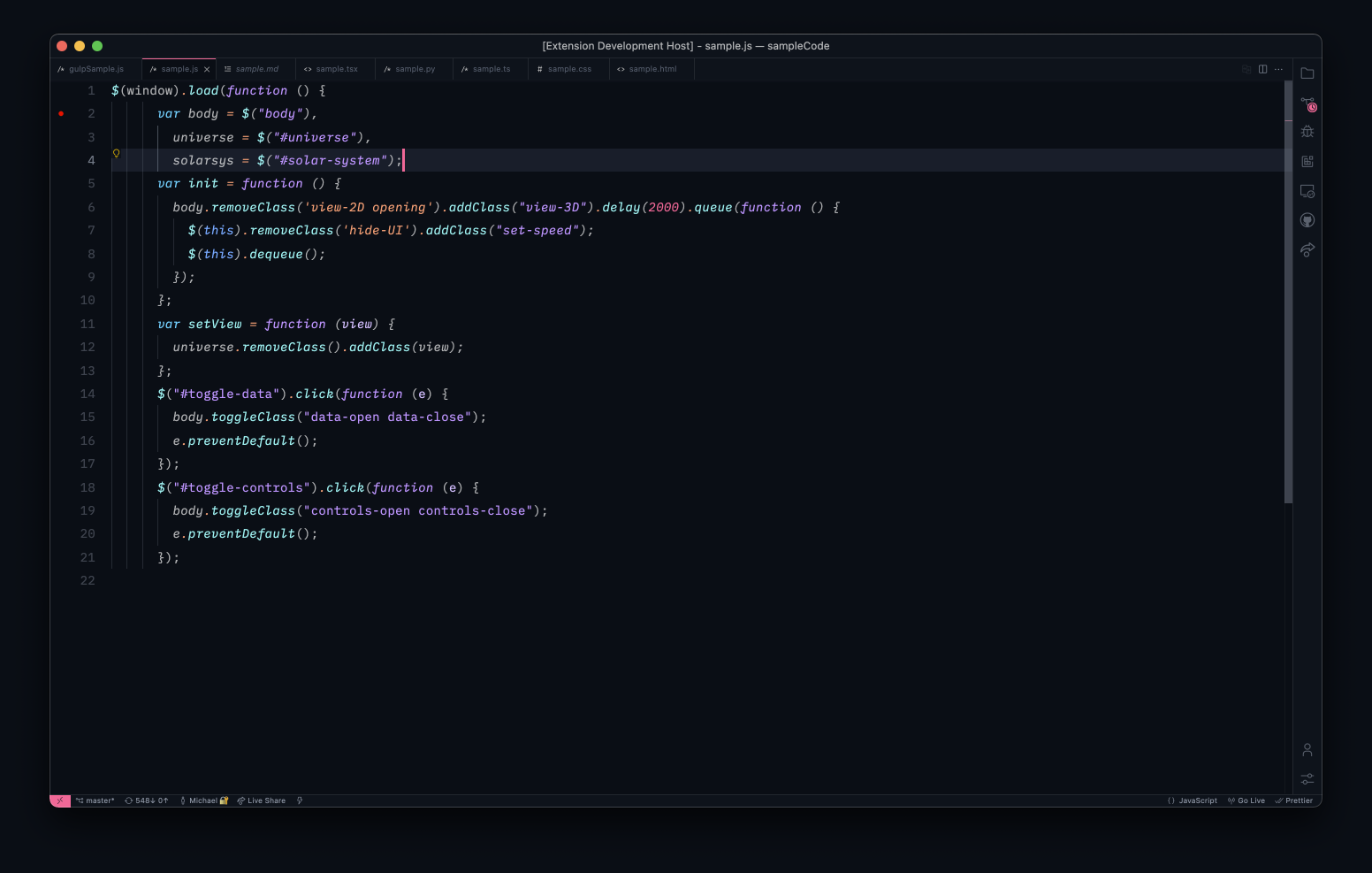Toggle Go Live server in status bar
This screenshot has height=873, width=1372.
pos(1246,800)
